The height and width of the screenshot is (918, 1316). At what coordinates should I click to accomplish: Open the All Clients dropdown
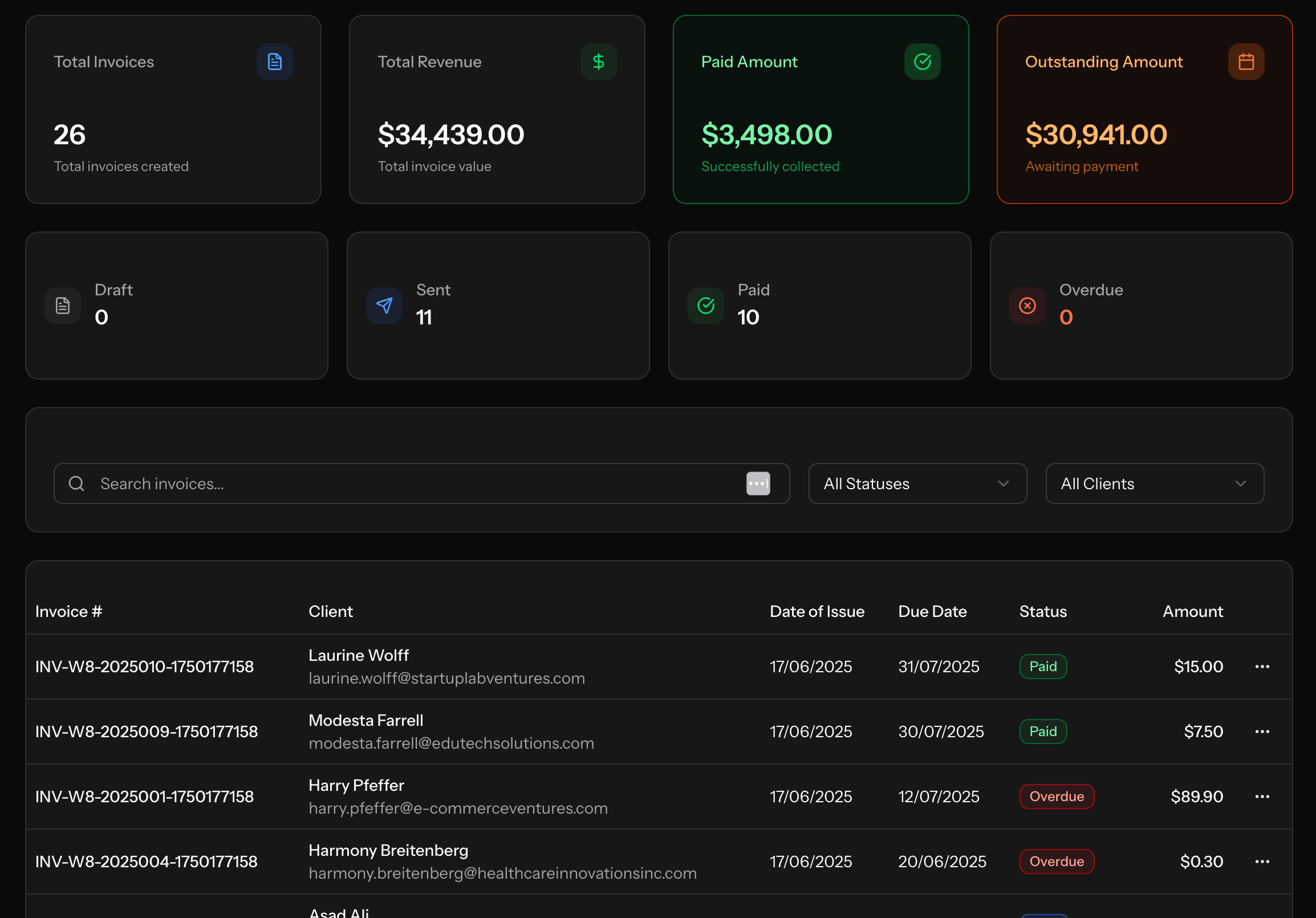(1154, 483)
